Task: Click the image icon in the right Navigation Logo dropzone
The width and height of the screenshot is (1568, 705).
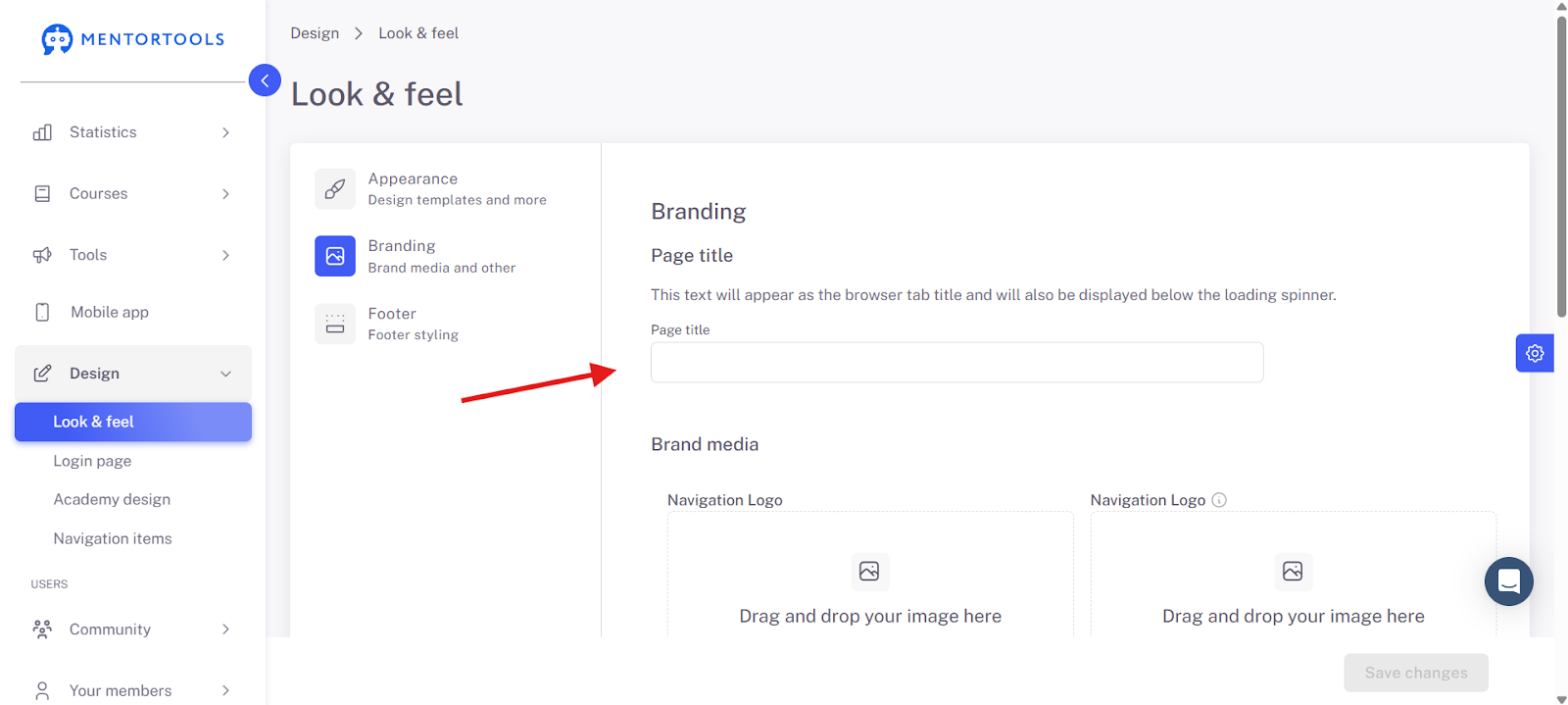Action: (x=1293, y=572)
